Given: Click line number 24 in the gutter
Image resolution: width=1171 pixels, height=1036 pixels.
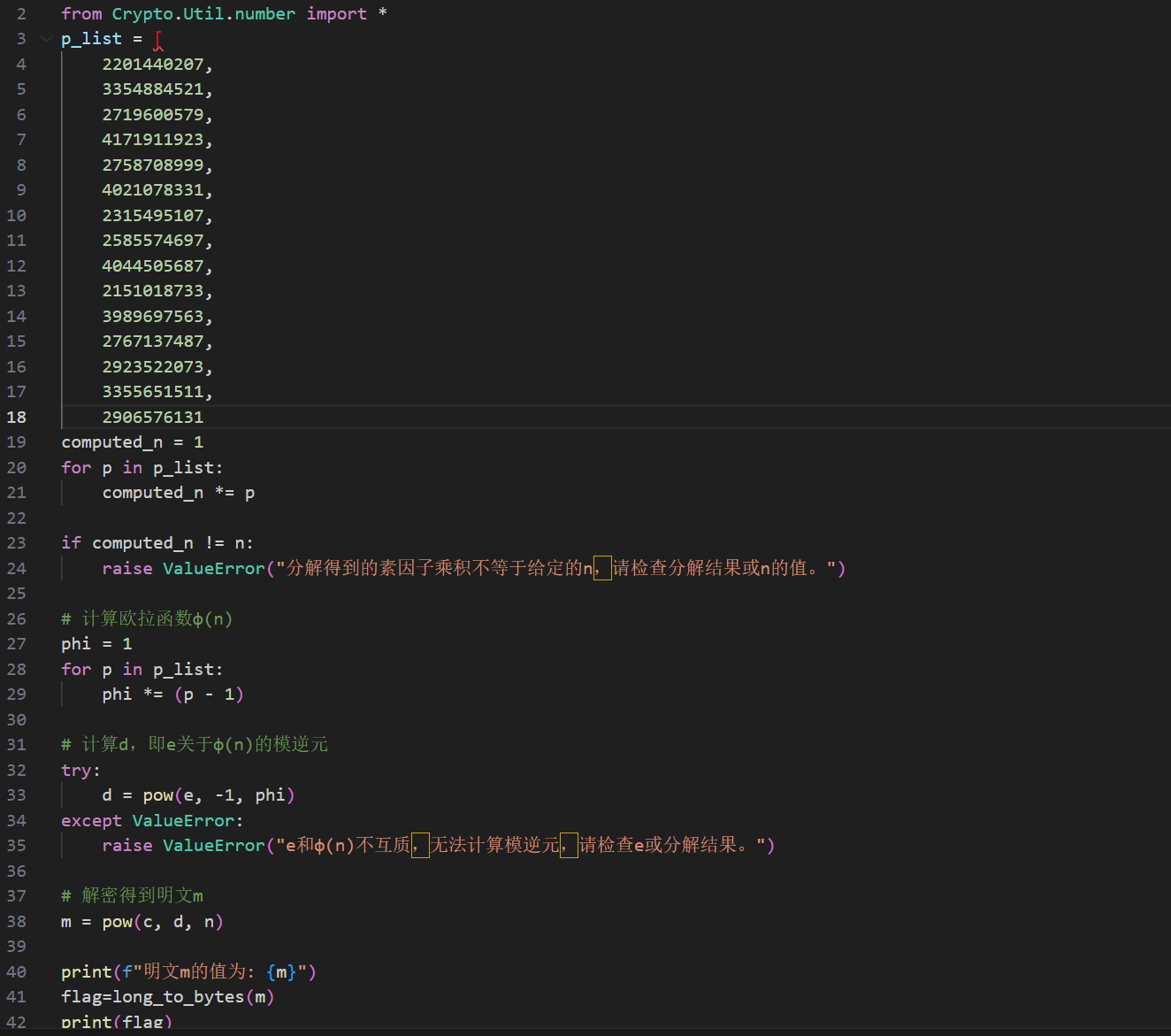Looking at the screenshot, I should pos(17,569).
